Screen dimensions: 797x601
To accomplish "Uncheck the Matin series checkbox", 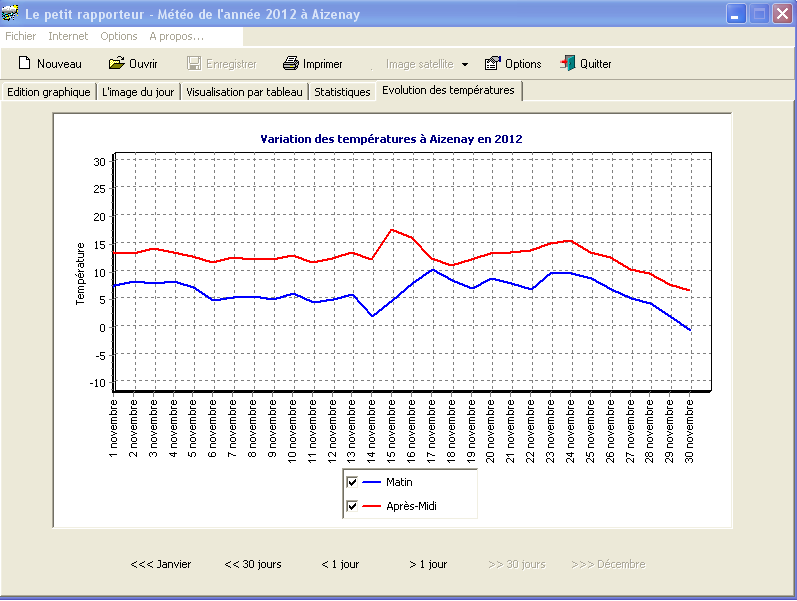I will tap(352, 482).
